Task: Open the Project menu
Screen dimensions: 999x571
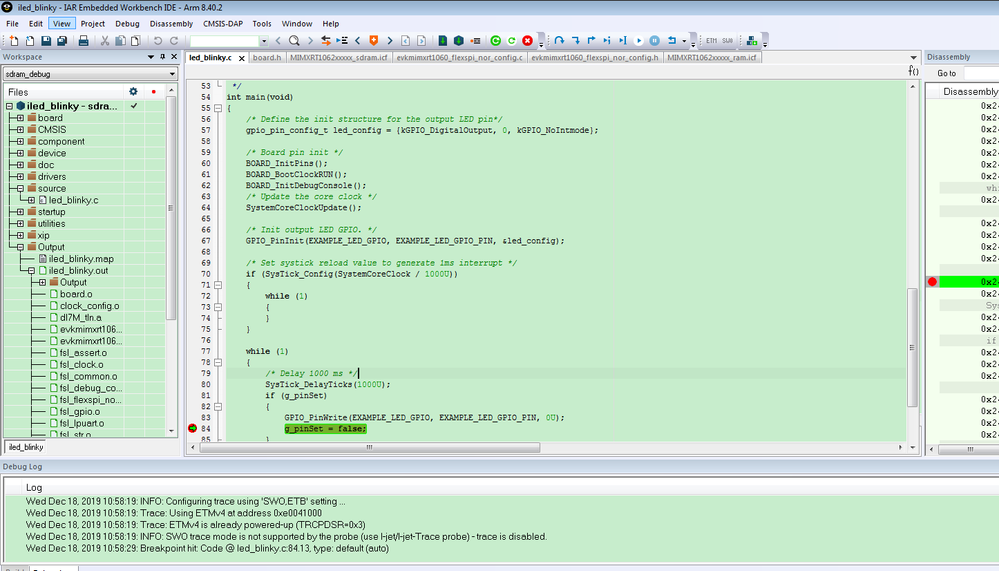Action: pos(92,24)
